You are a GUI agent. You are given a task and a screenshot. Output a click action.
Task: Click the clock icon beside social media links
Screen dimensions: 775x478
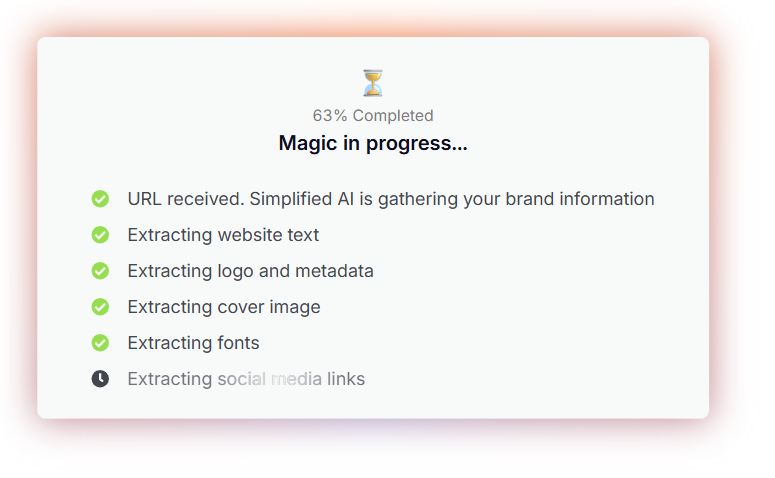click(100, 379)
